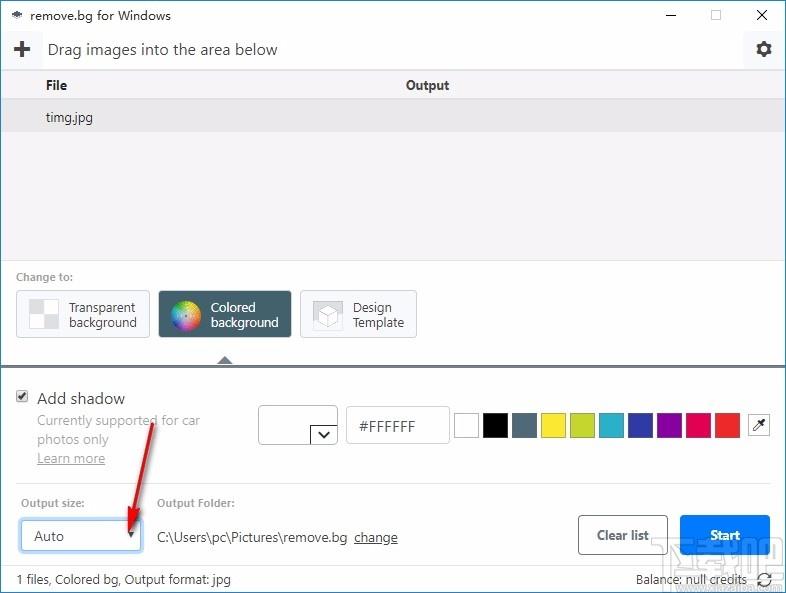Click the Design Template cube icon
The width and height of the screenshot is (786, 593).
click(x=328, y=315)
